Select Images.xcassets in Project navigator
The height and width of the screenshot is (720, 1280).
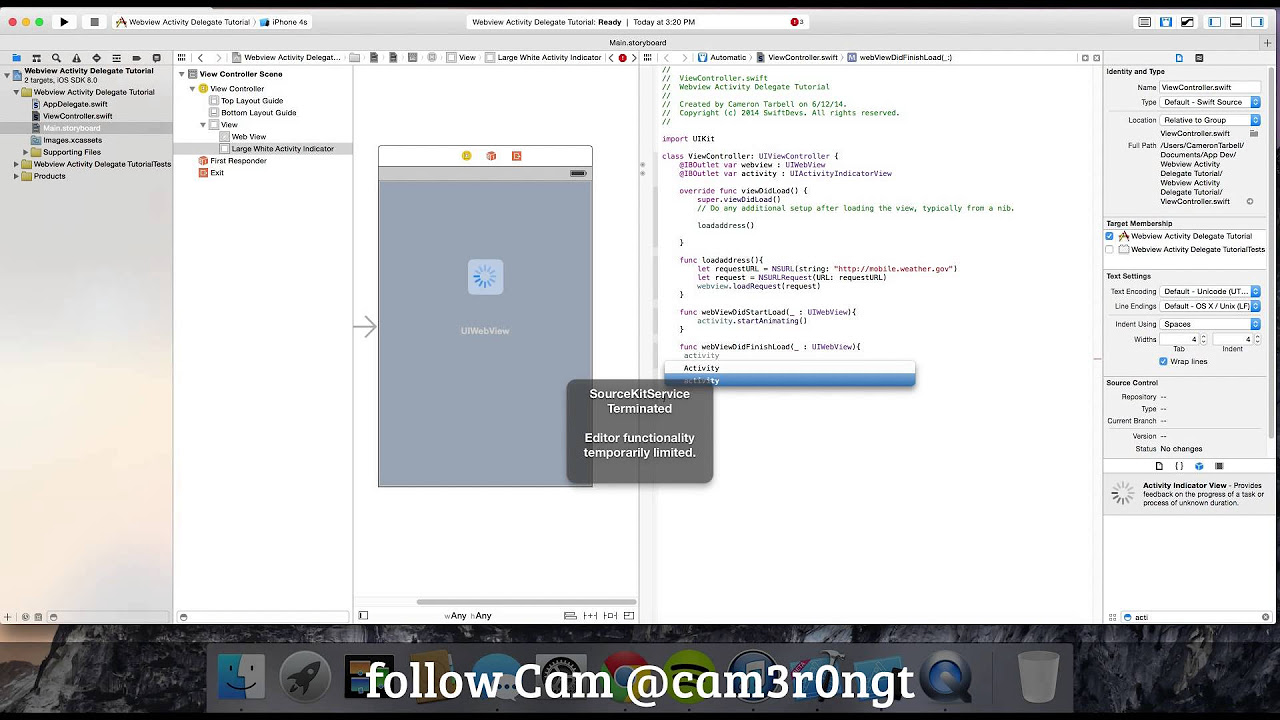pos(72,140)
